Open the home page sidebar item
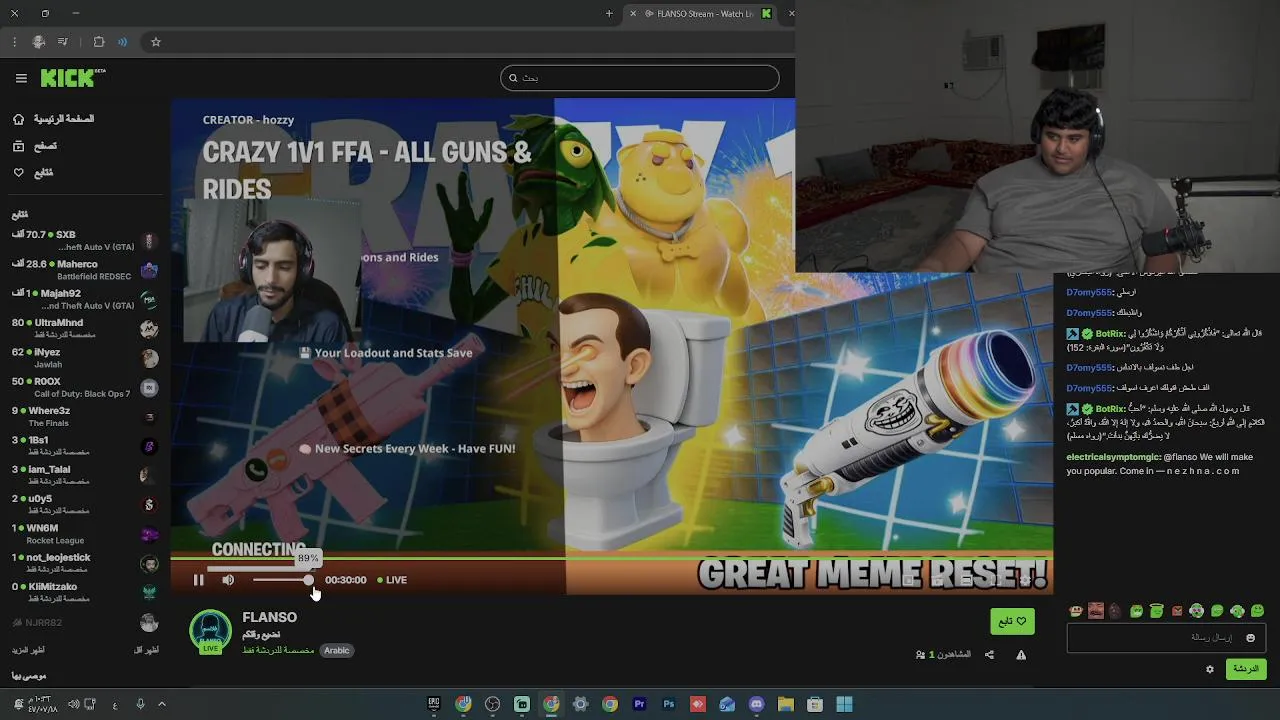 tap(53, 119)
